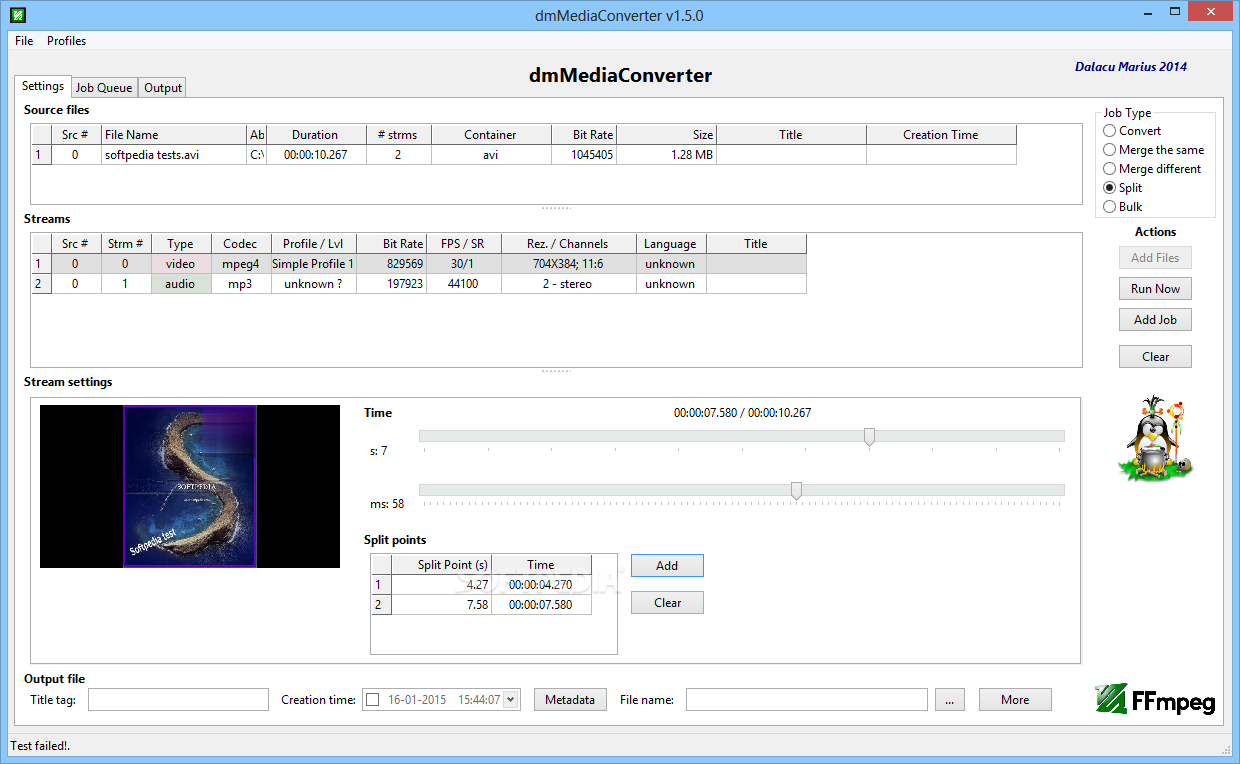The height and width of the screenshot is (764, 1240).
Task: Open the creation time date dropdown
Action: click(x=512, y=700)
